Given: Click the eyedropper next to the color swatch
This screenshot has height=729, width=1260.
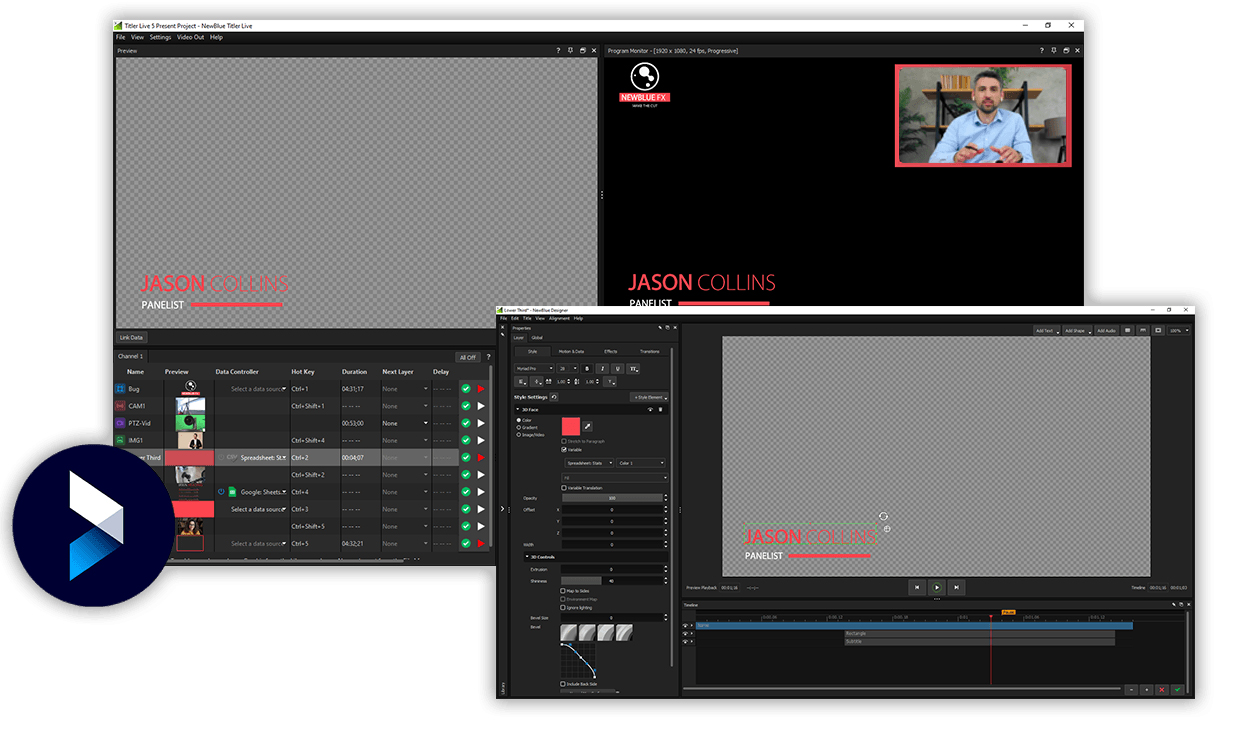Looking at the screenshot, I should [x=588, y=426].
